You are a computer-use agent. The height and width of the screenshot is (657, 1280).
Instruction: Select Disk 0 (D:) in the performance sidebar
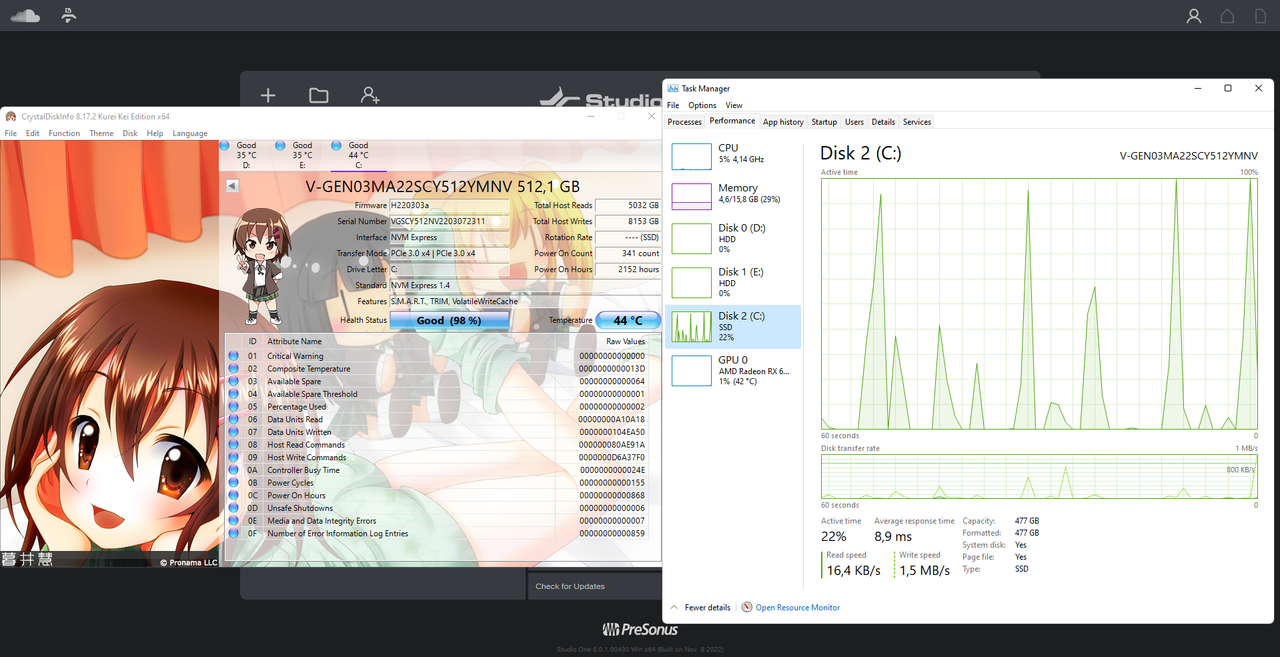733,239
